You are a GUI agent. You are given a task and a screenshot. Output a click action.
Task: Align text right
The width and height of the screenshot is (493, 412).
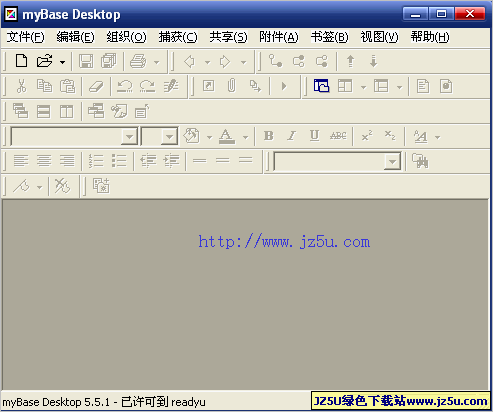(67, 161)
